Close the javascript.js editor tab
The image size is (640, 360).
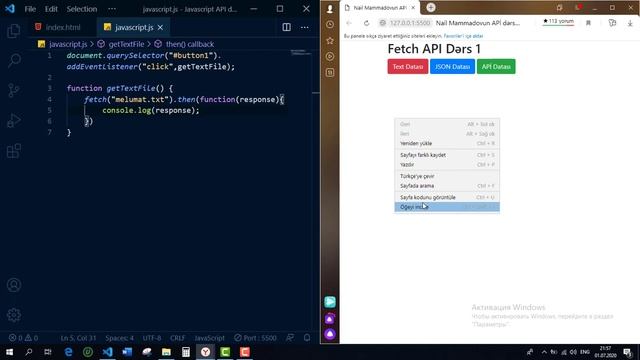(160, 27)
